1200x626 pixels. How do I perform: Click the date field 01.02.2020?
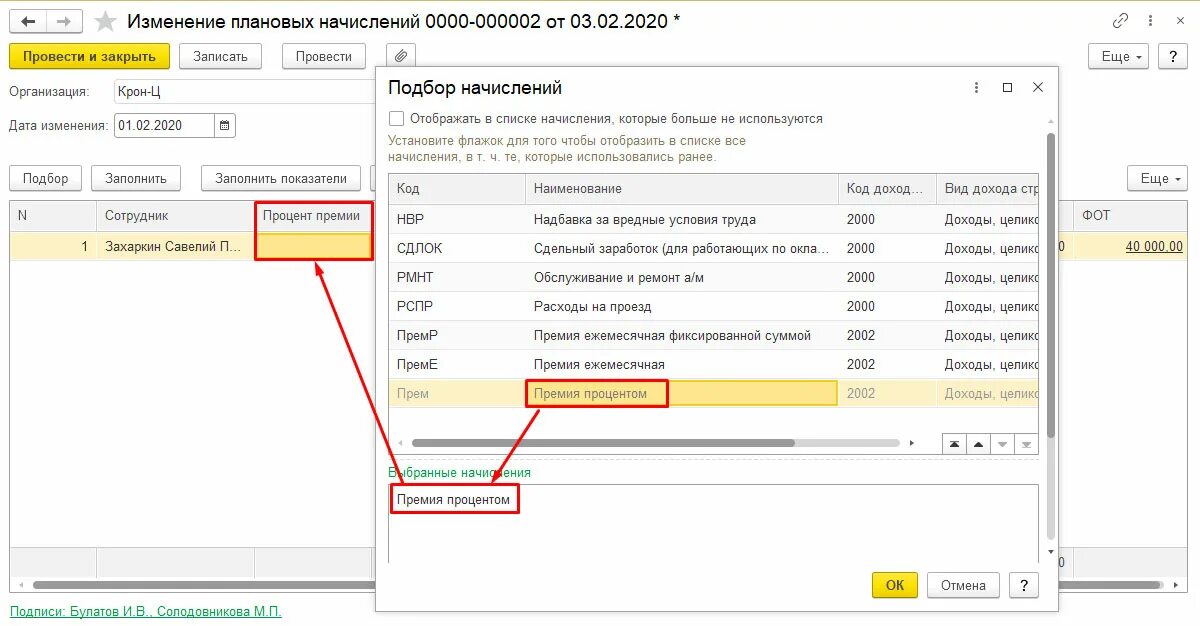pyautogui.click(x=164, y=126)
